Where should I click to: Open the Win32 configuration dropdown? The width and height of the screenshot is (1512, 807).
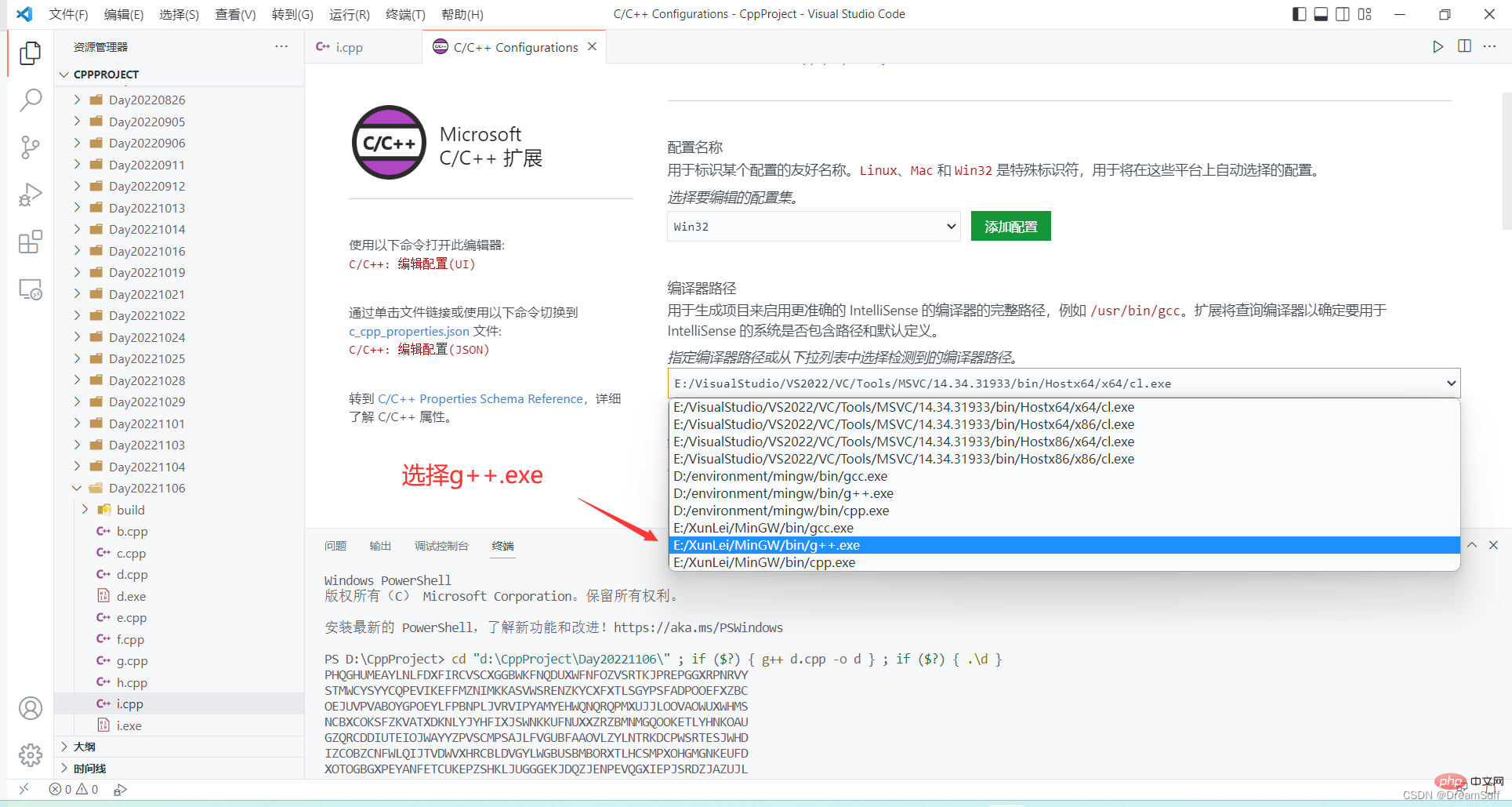click(x=813, y=227)
